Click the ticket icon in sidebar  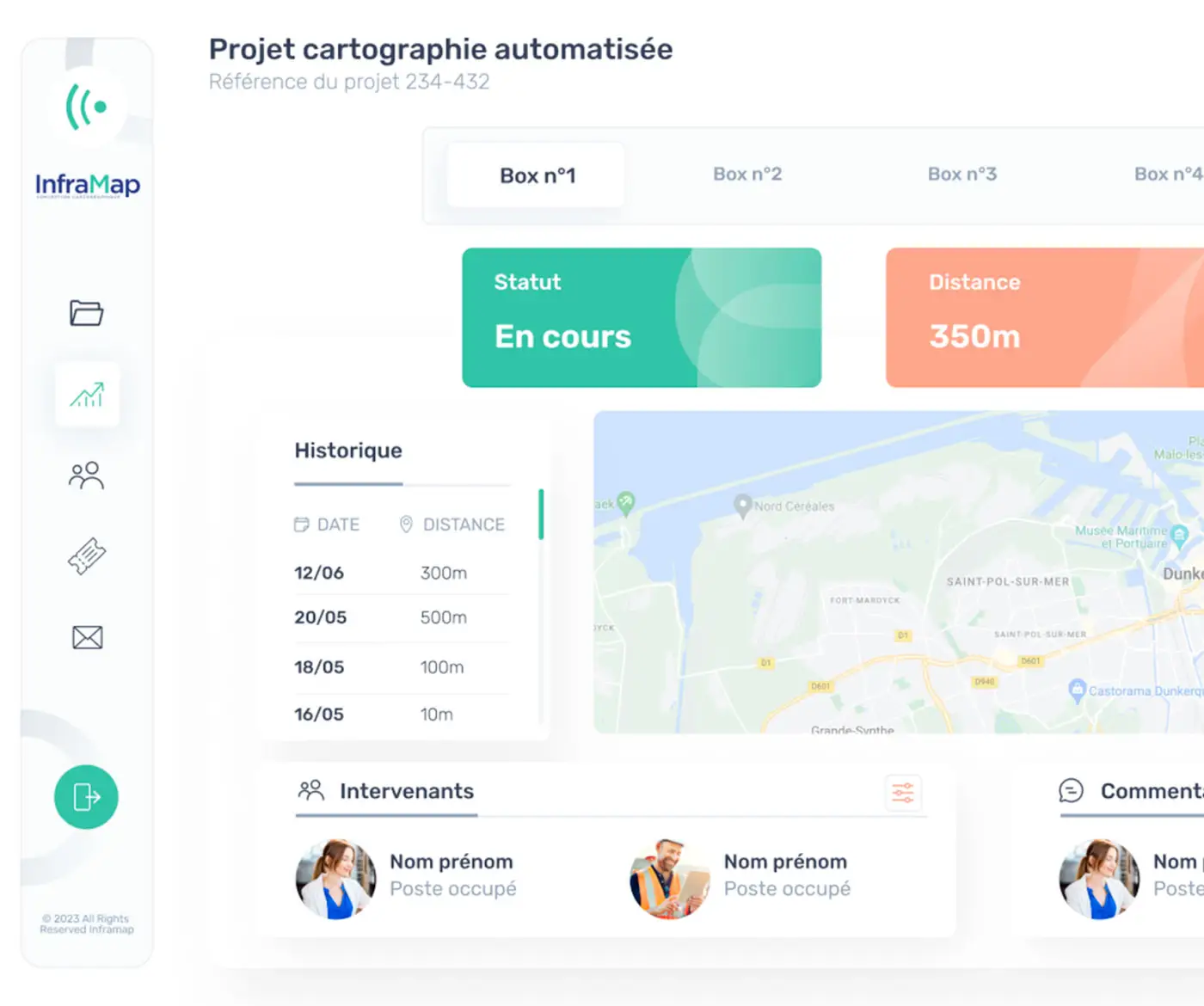click(x=87, y=555)
